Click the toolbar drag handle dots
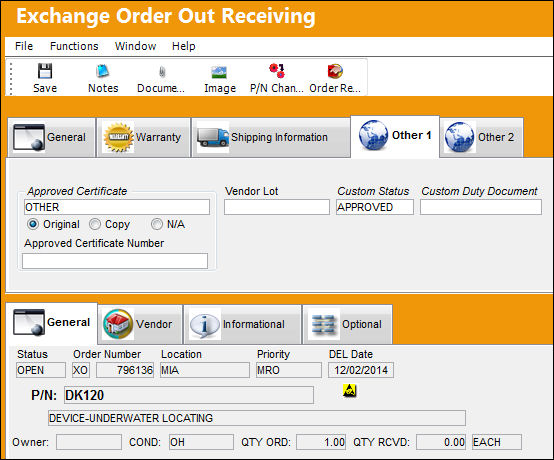Viewport: 554px width, 460px height. coord(11,78)
